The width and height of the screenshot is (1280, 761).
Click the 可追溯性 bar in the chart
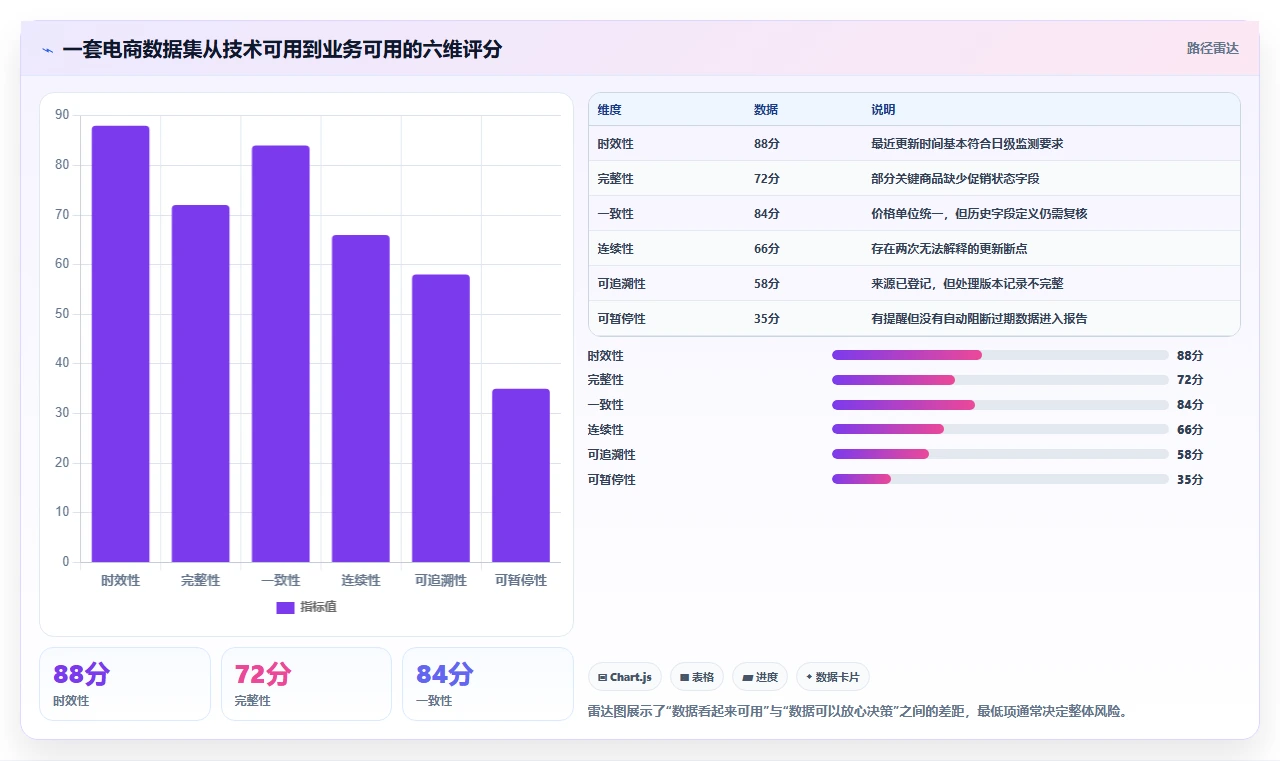(441, 418)
